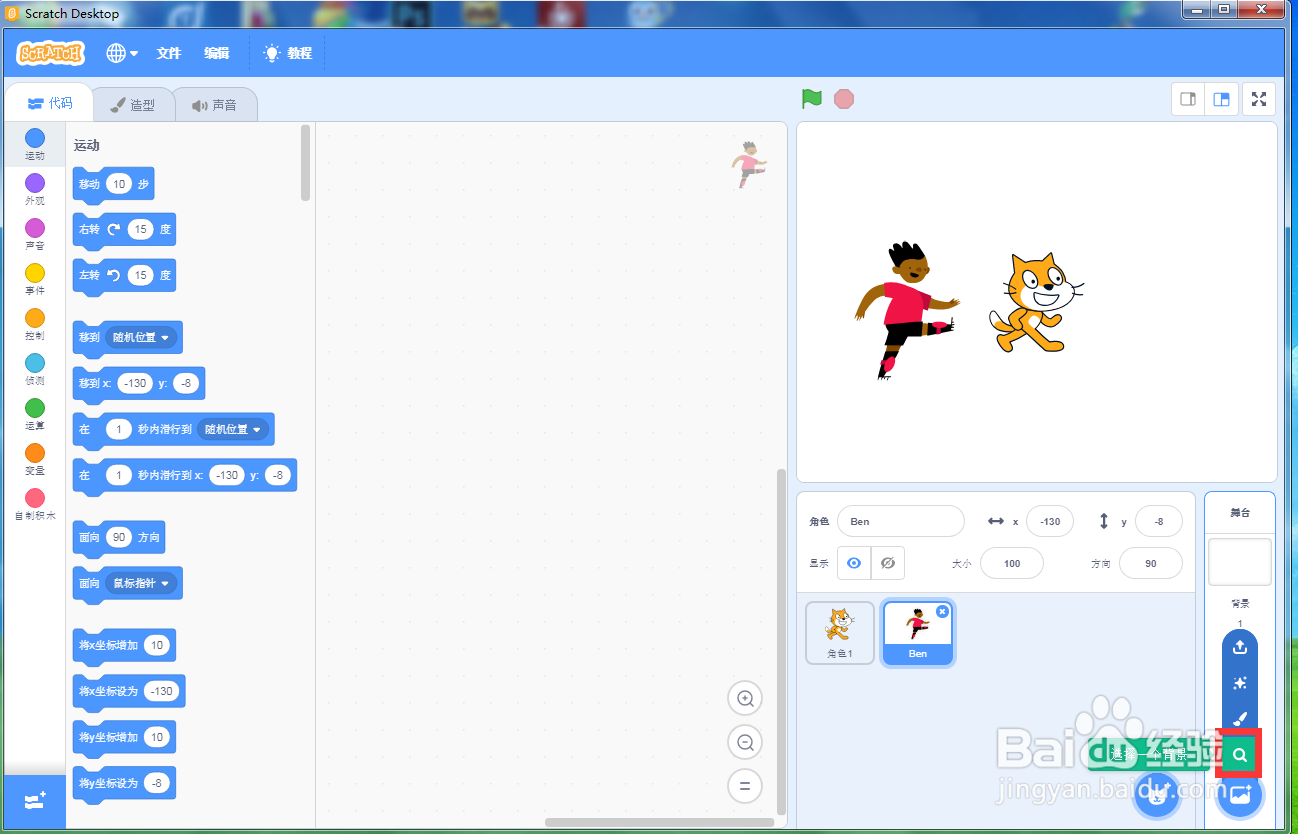Click the green flag to run

coord(811,99)
